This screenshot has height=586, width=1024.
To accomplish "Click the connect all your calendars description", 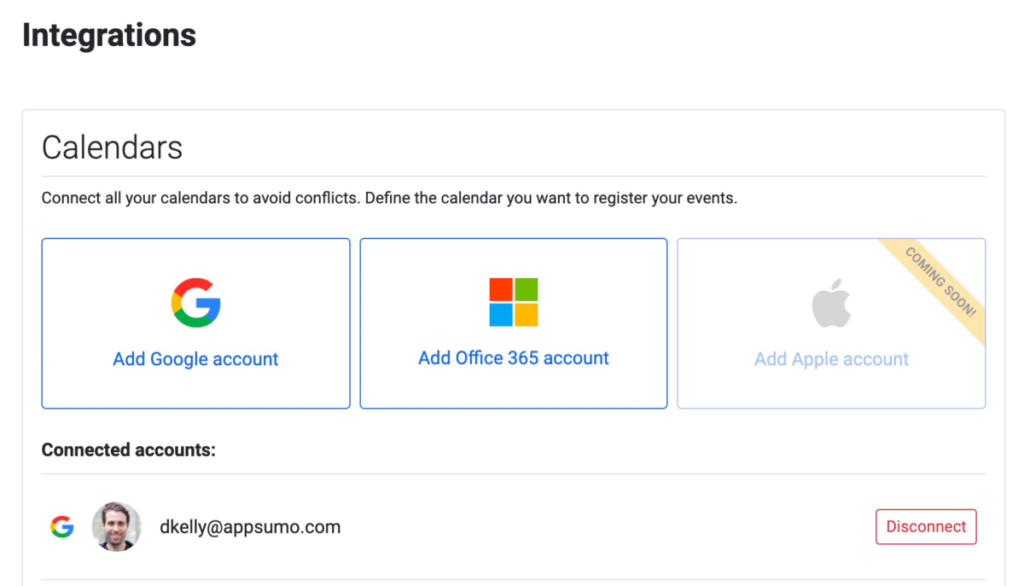I will (389, 198).
